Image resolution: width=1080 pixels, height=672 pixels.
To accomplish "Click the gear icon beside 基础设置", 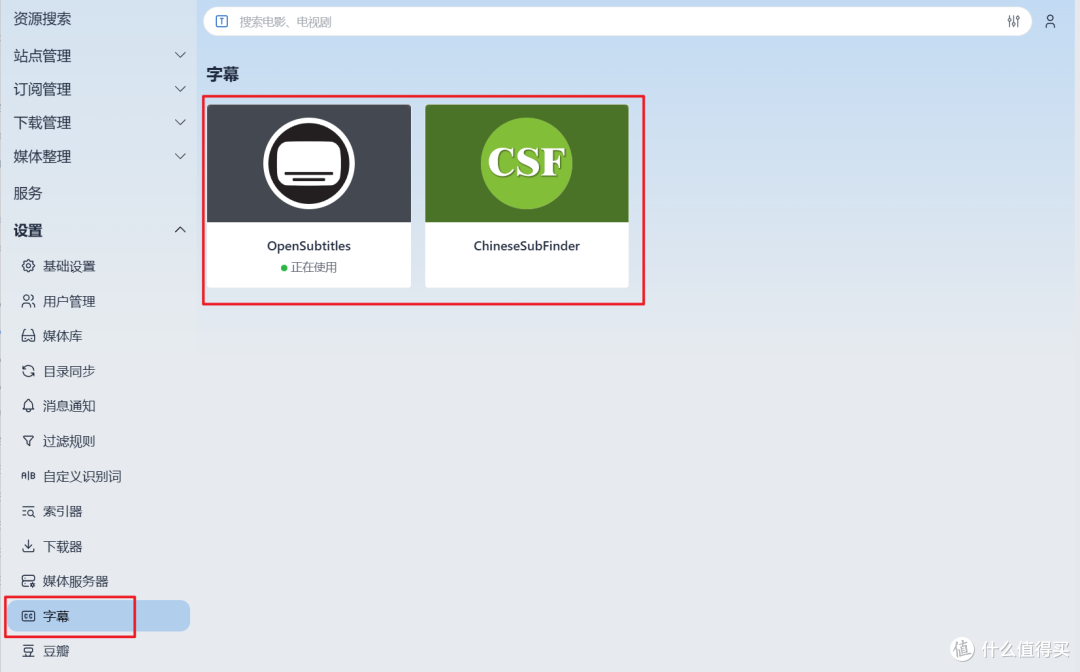I will coord(28,266).
